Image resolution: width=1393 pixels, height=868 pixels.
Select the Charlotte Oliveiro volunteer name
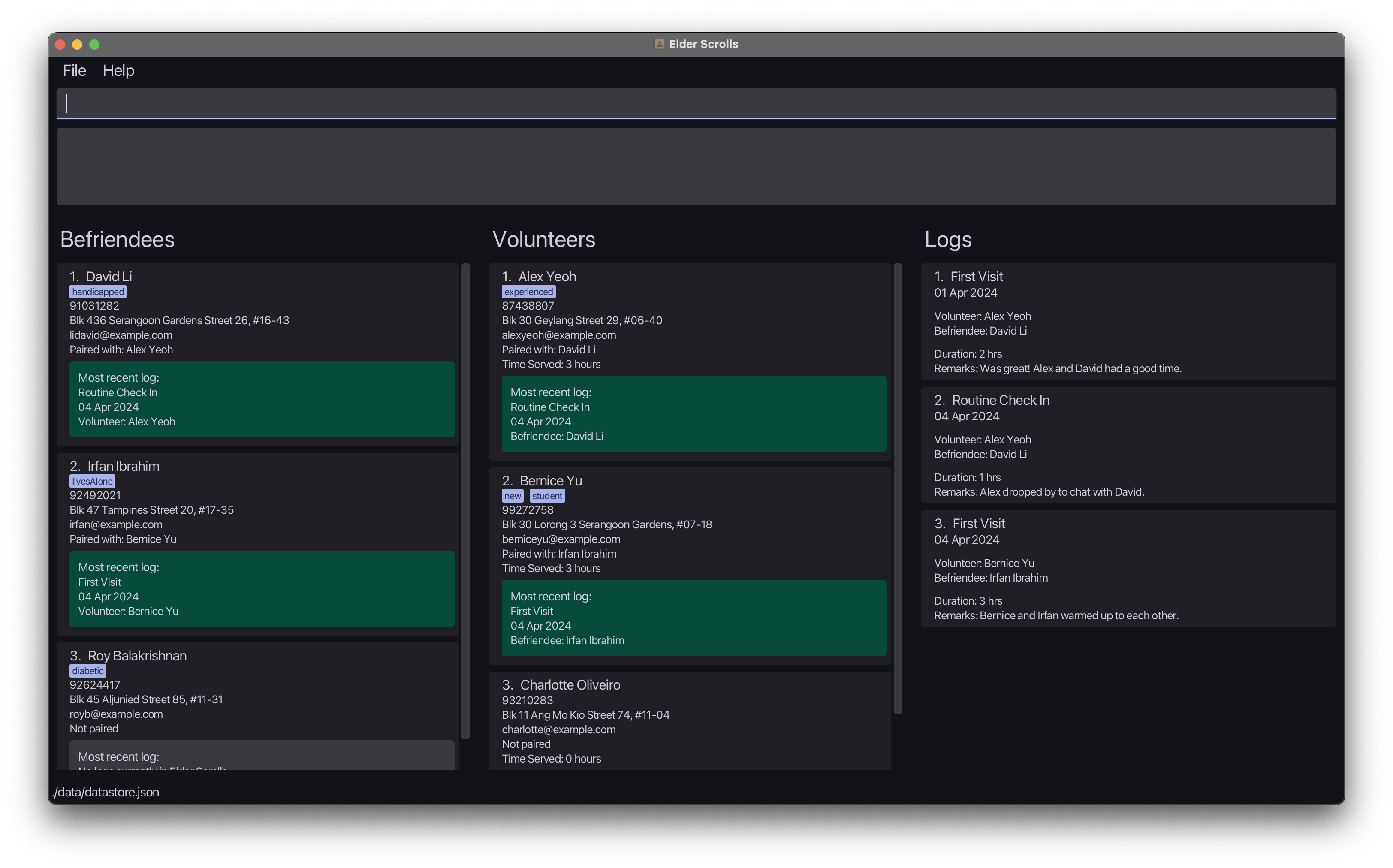pyautogui.click(x=570, y=684)
